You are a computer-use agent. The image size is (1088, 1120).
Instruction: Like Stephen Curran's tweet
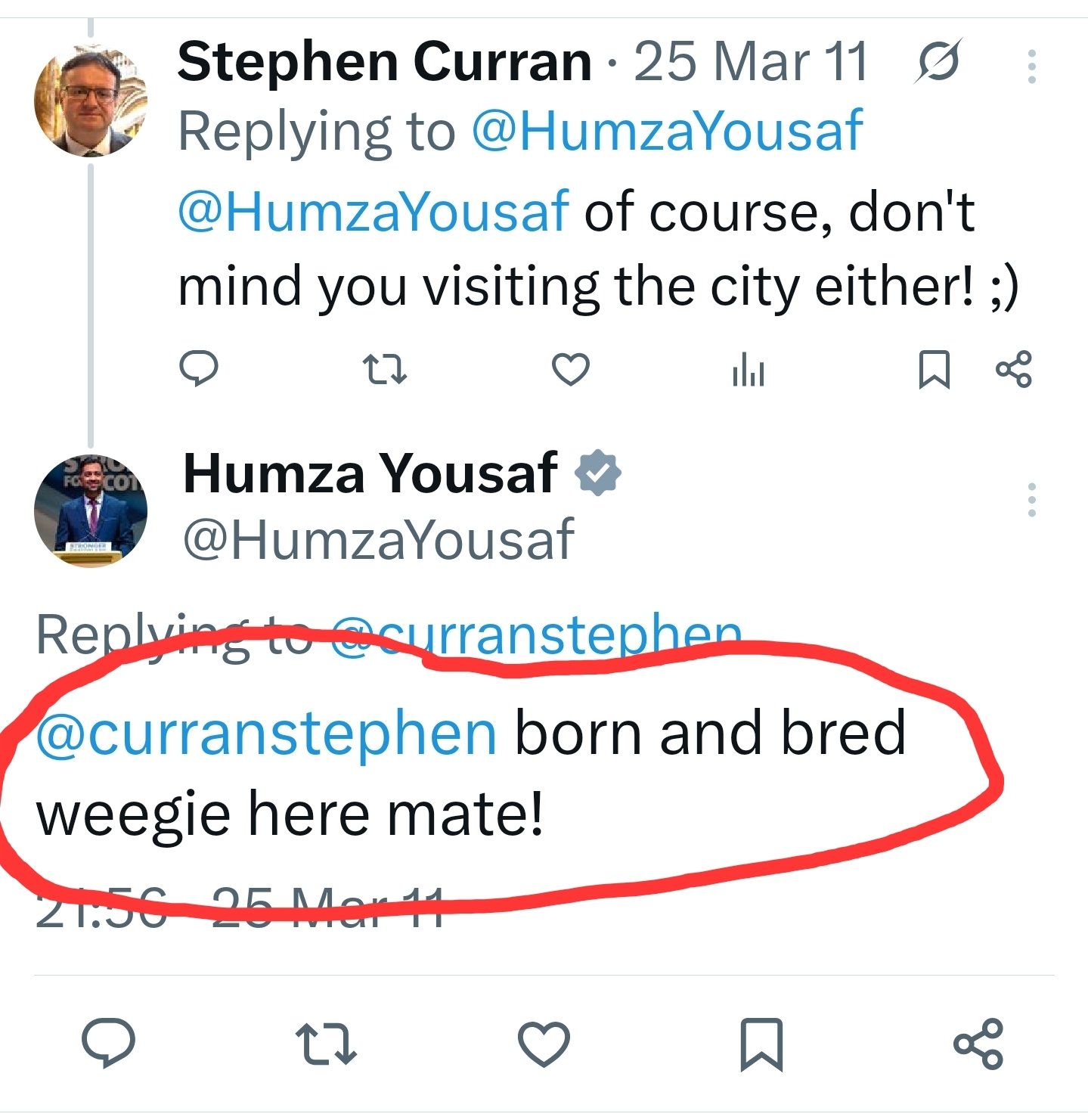[570, 370]
